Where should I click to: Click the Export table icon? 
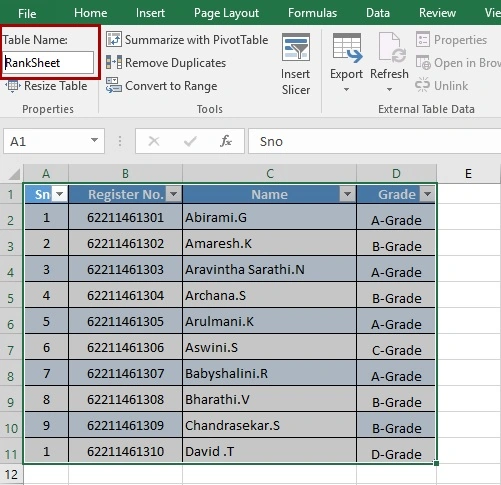click(347, 48)
